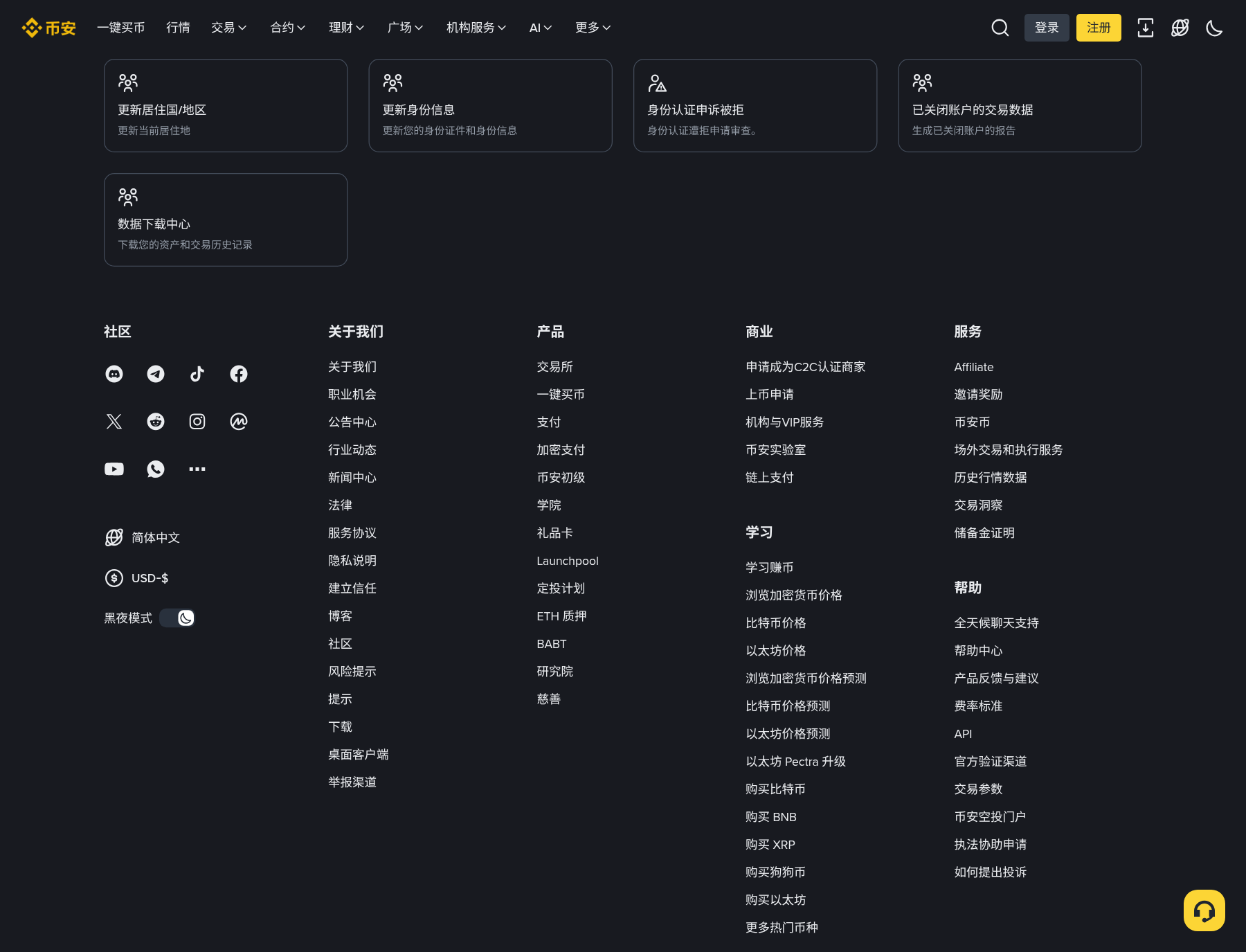Expand the 机构服务 dropdown menu
Viewport: 1246px width, 952px height.
476,28
